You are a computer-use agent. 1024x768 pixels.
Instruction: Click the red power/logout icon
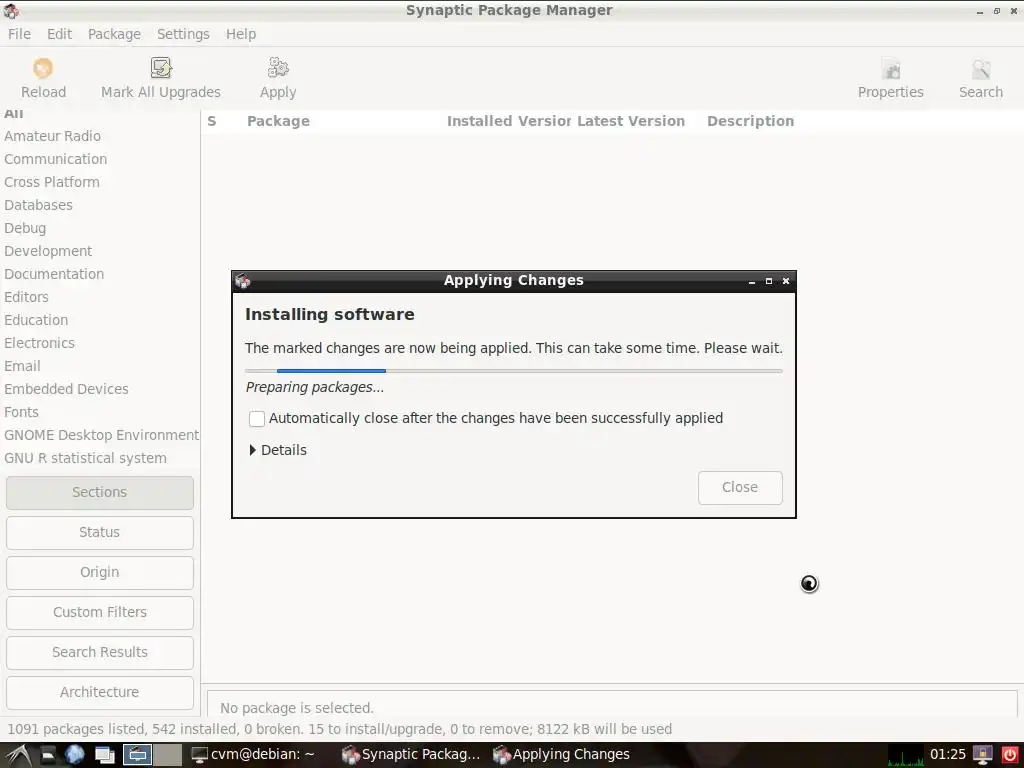(1009, 755)
